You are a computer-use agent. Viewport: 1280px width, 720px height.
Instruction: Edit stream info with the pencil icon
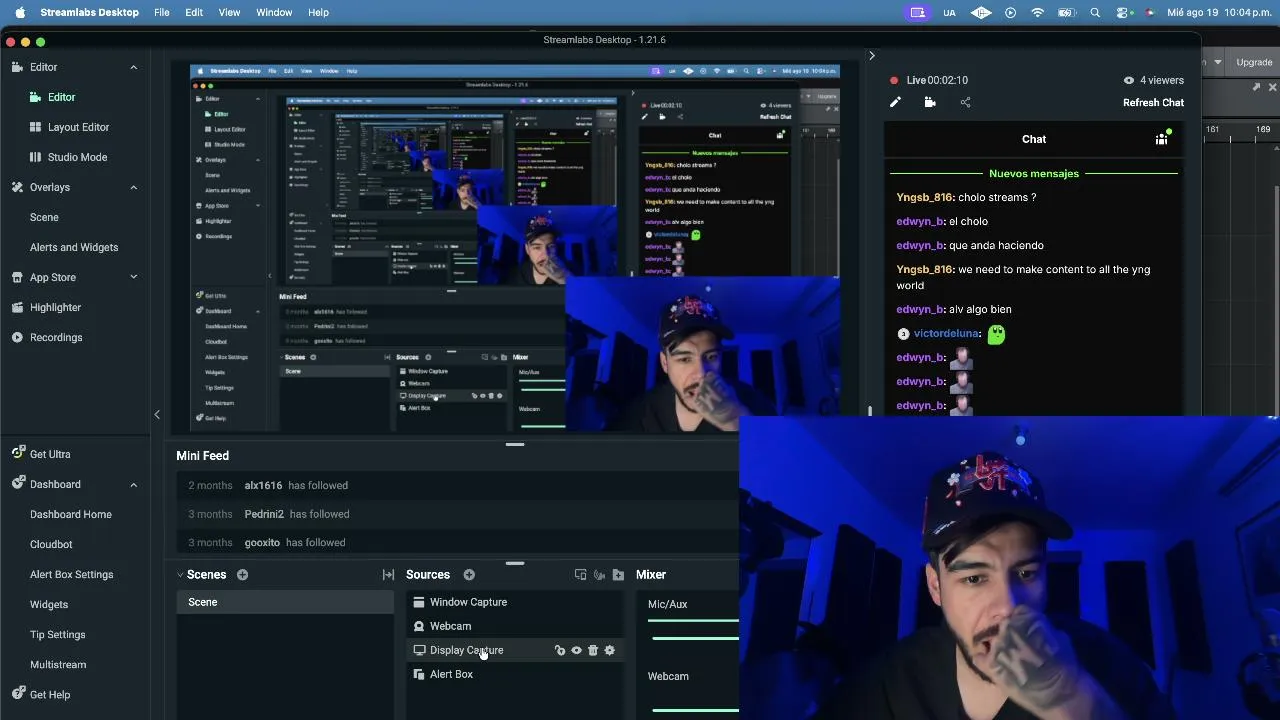click(895, 102)
